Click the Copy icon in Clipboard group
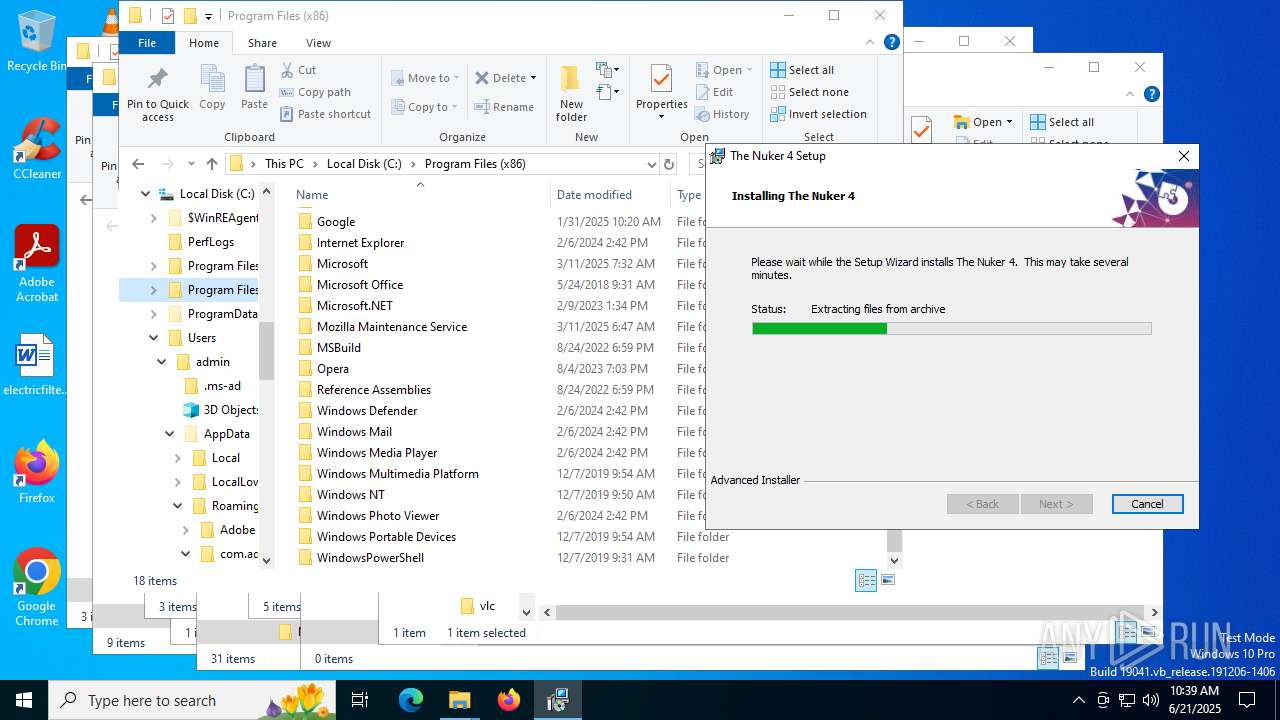Screen dimensions: 1280x720 point(212,88)
